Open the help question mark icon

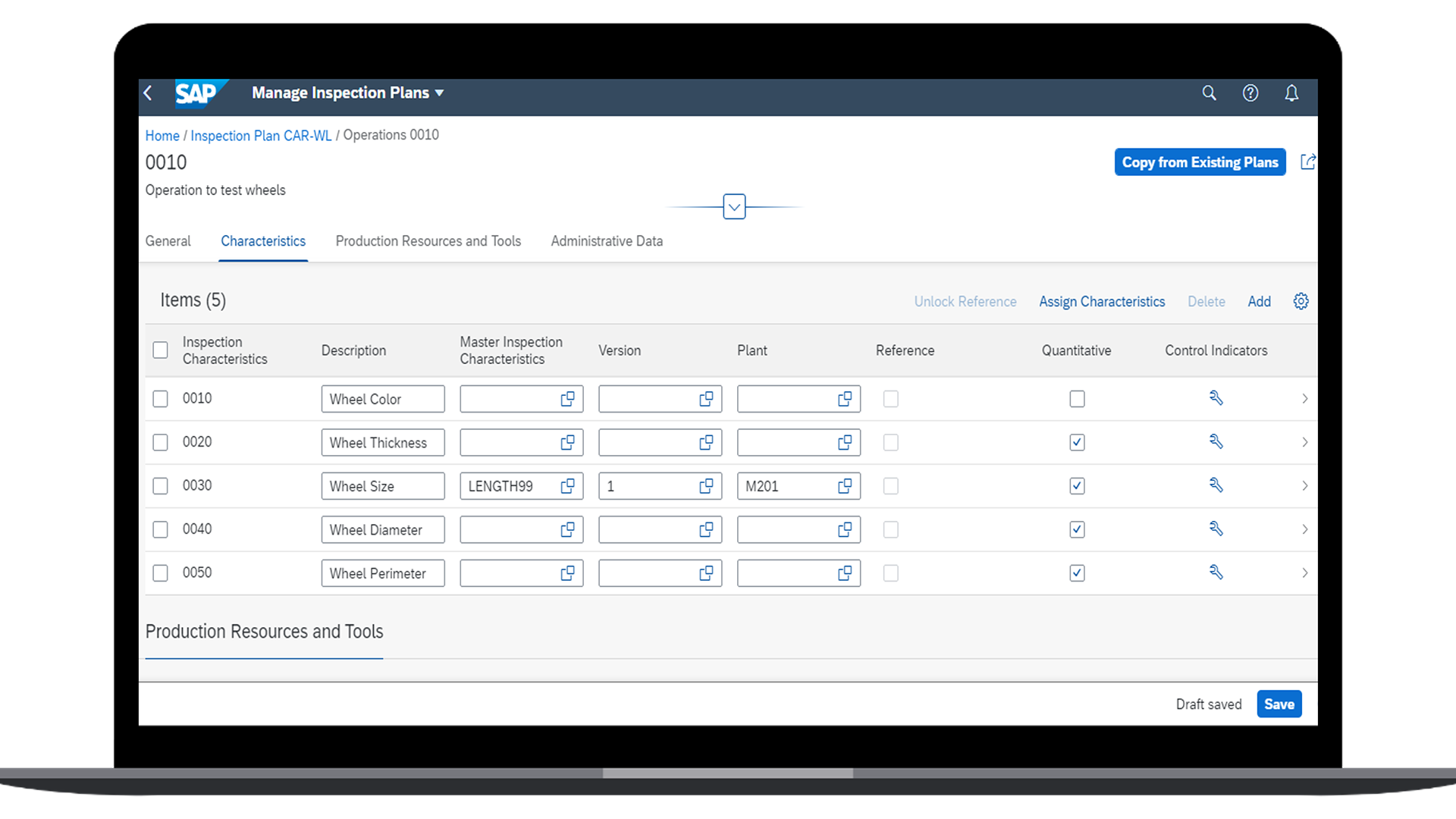pos(1250,93)
